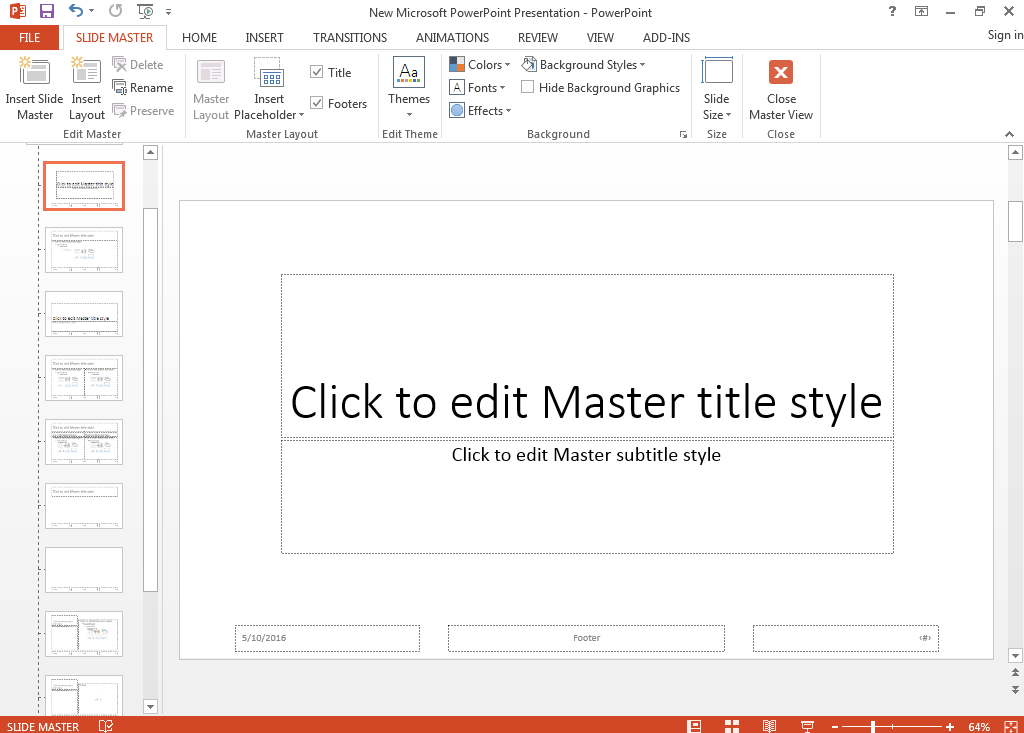Select the second layout thumbnail in pane
Screen dimensions: 1024x733
click(84, 250)
